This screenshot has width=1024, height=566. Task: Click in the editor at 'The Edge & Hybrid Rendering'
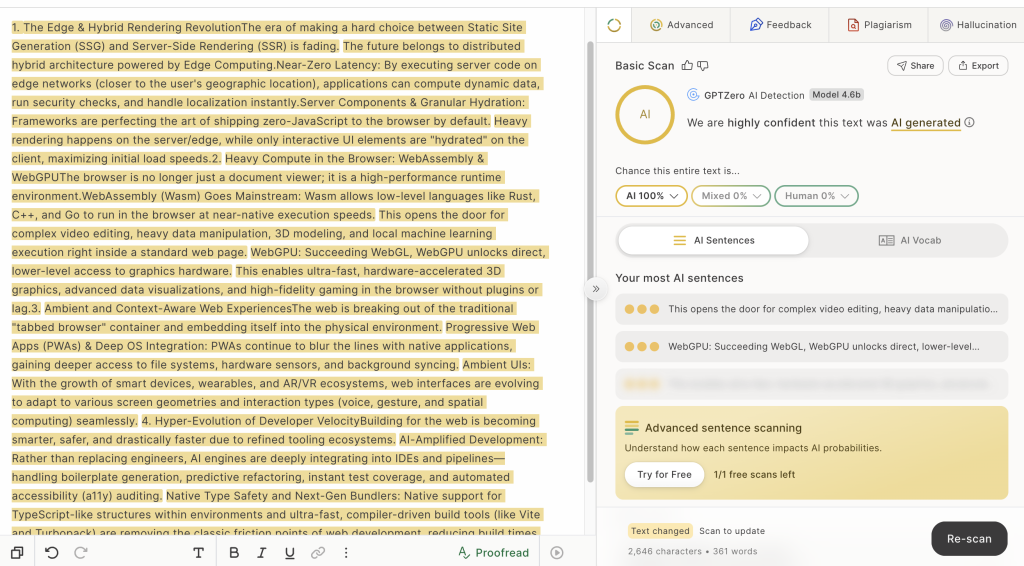click(97, 27)
